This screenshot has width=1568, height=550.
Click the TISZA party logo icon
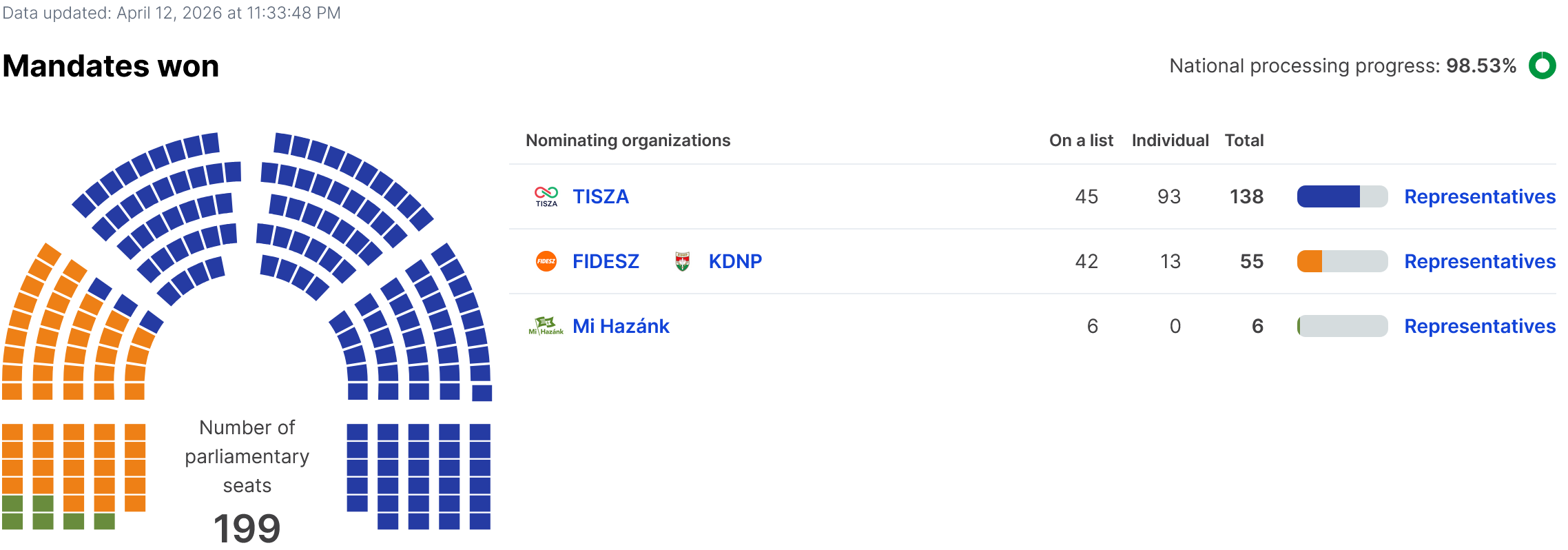coord(546,196)
